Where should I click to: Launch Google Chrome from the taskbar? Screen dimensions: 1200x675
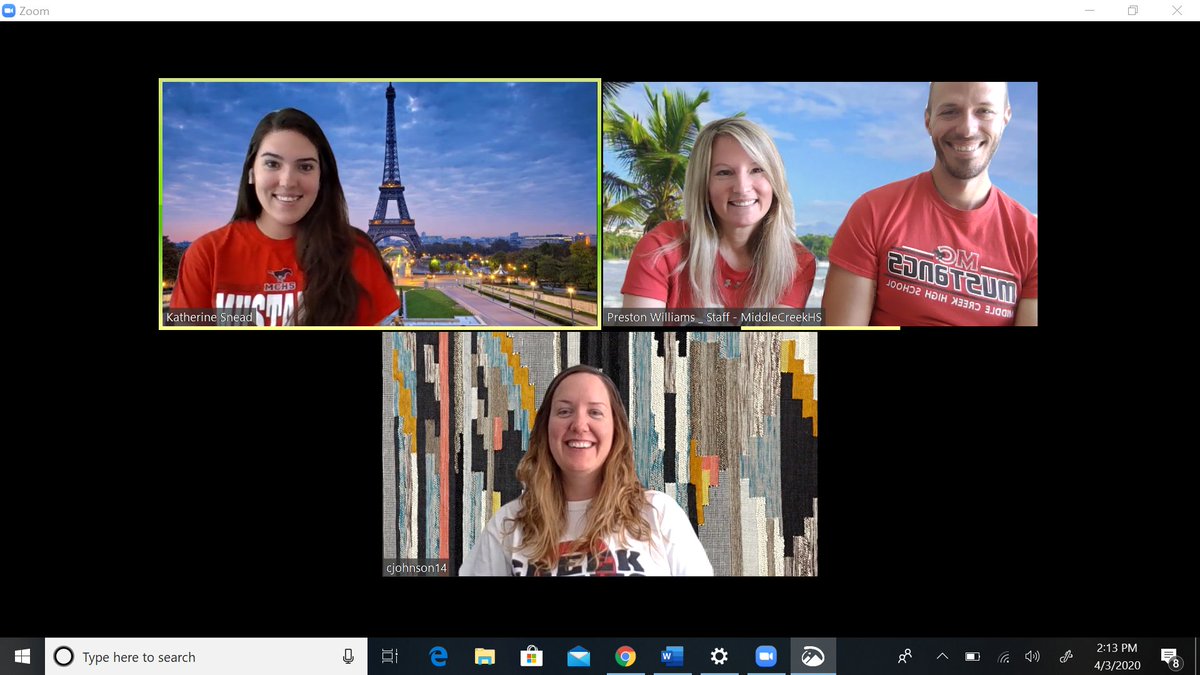point(625,657)
